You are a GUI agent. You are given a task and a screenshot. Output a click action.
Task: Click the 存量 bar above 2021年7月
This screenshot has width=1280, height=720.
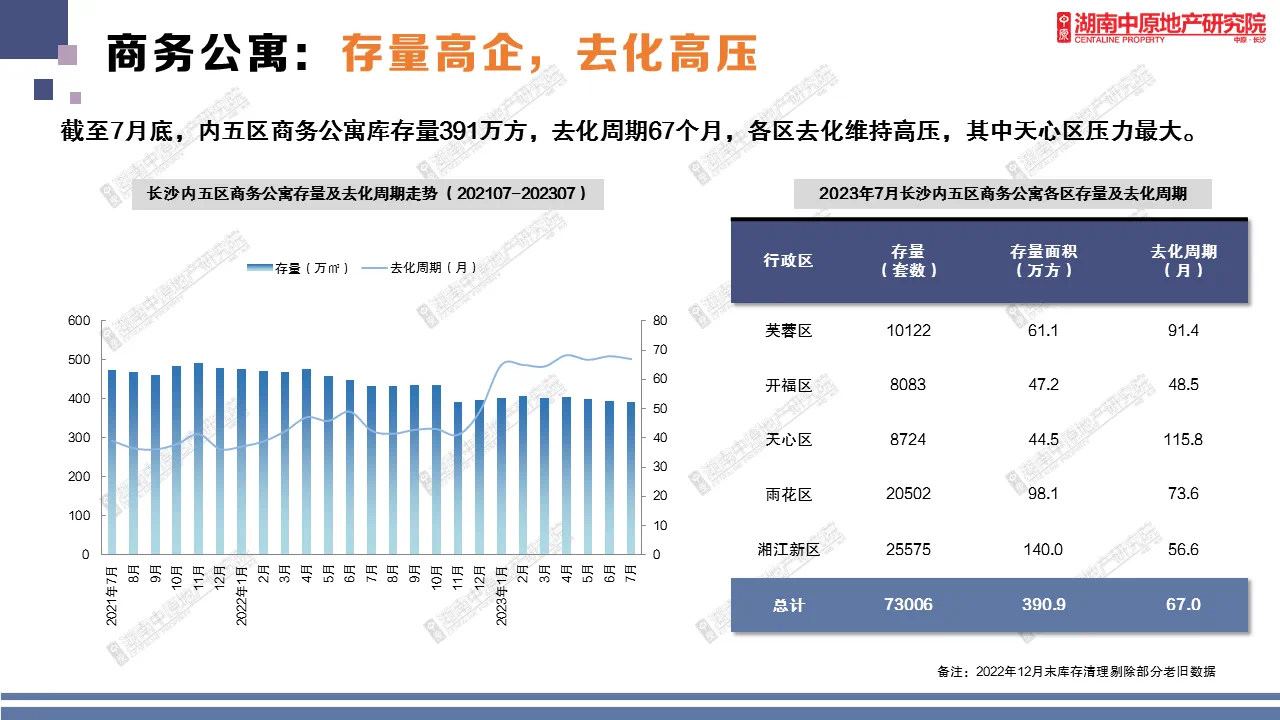(x=112, y=462)
